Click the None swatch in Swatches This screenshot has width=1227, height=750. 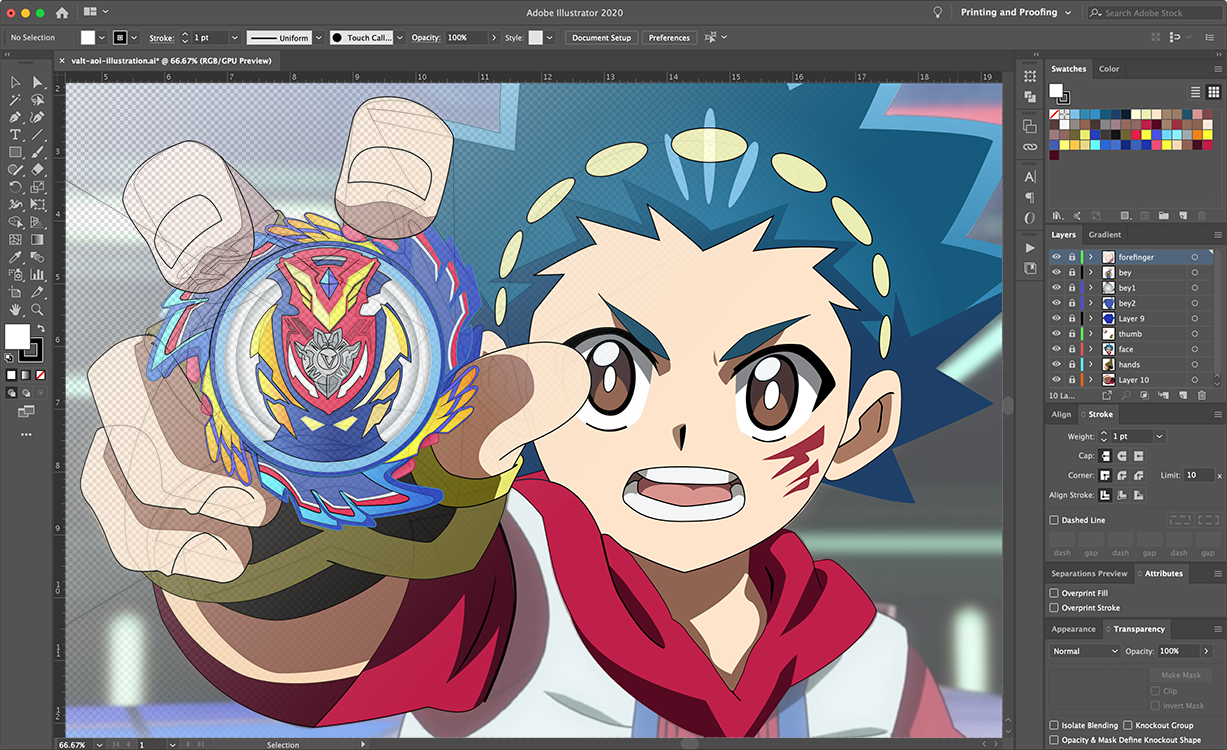click(x=1054, y=115)
